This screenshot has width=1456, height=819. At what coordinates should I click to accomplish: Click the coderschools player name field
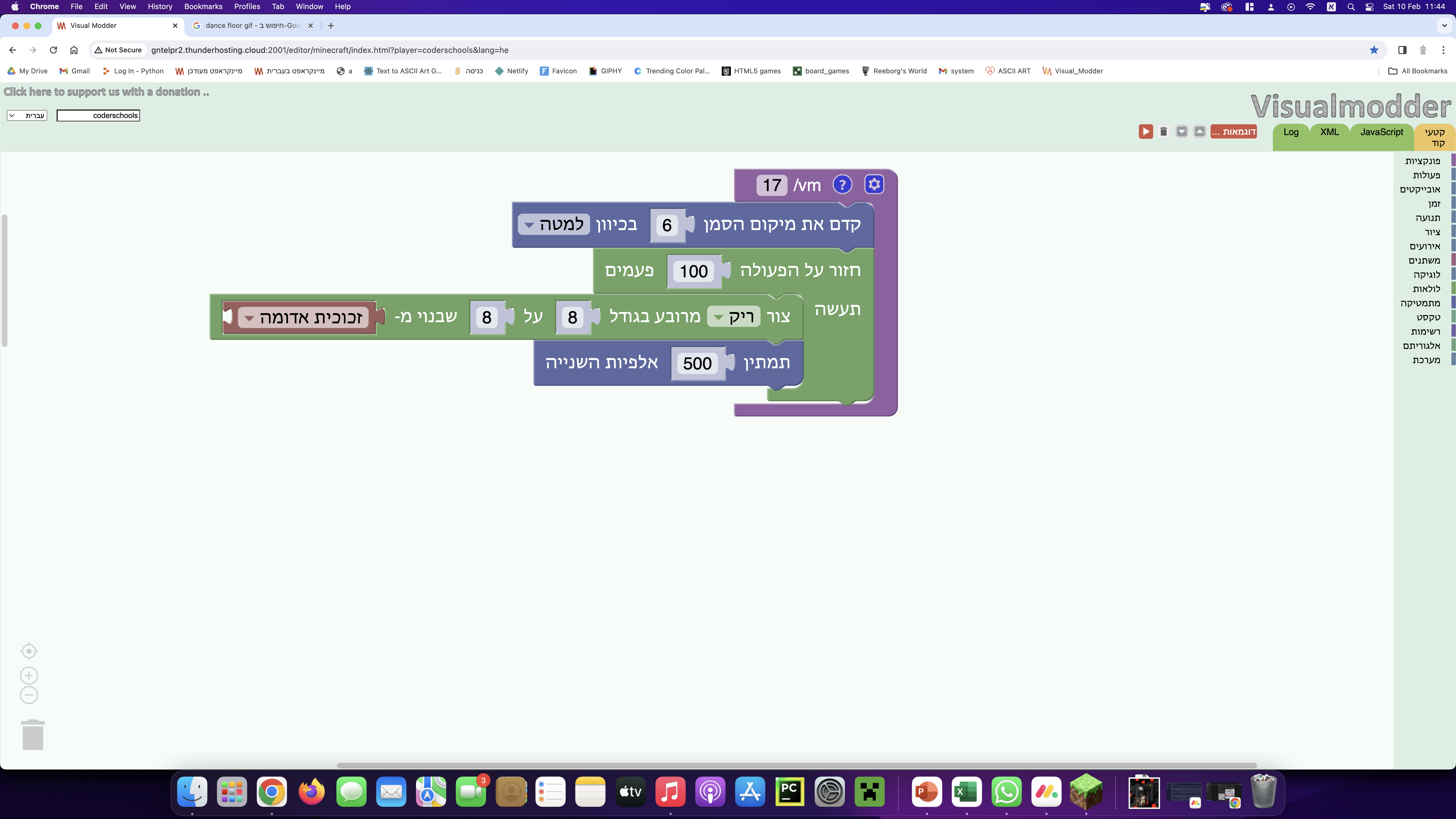[x=98, y=115]
